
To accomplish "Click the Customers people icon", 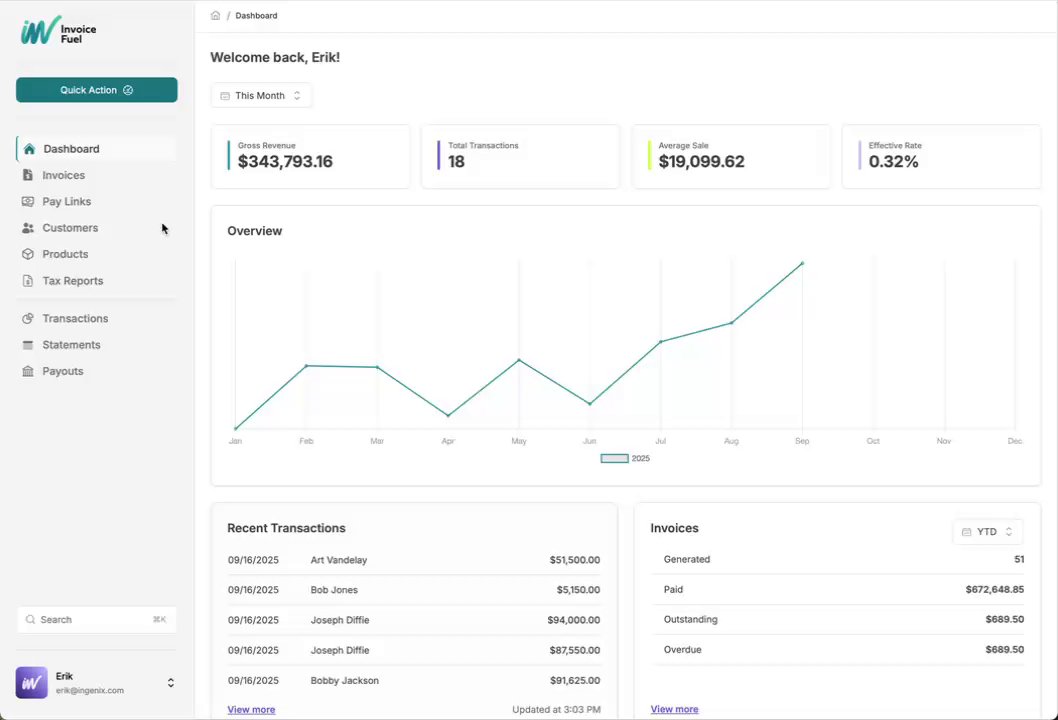I will point(28,228).
